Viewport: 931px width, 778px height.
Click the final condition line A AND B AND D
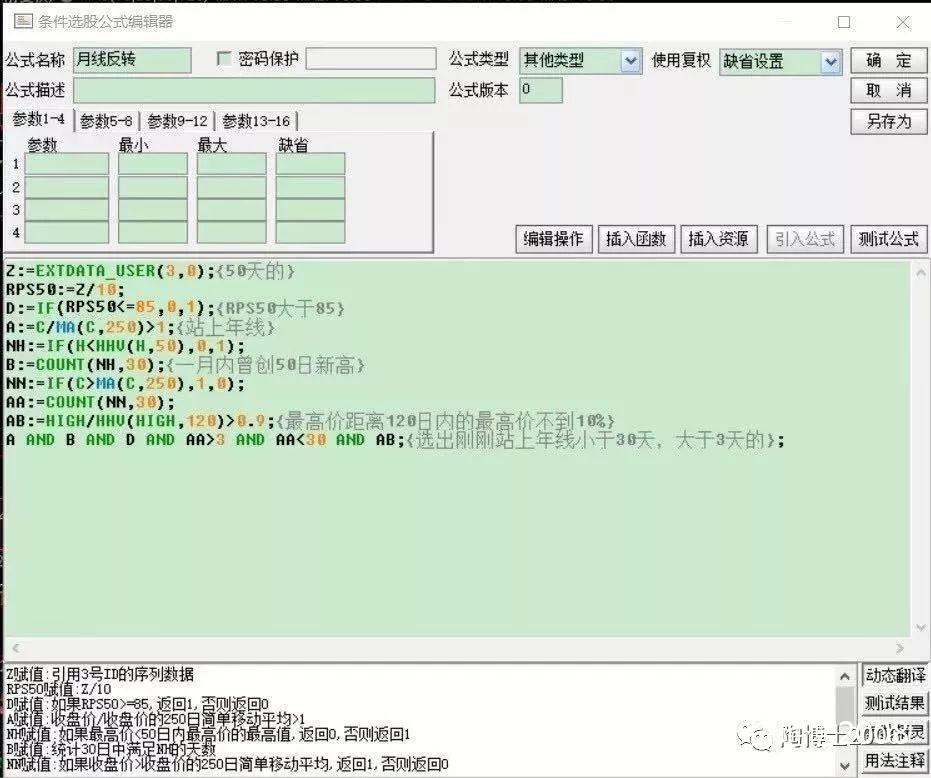pyautogui.click(x=395, y=440)
